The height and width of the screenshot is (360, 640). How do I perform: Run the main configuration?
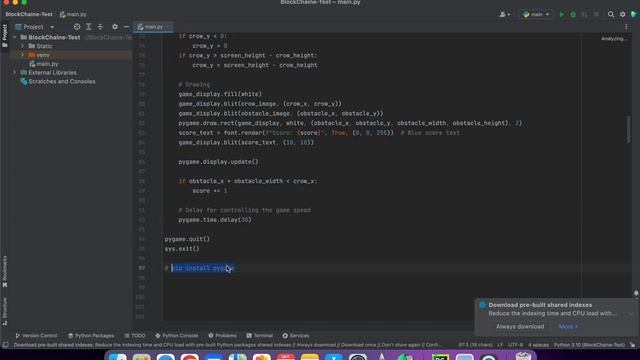click(562, 14)
